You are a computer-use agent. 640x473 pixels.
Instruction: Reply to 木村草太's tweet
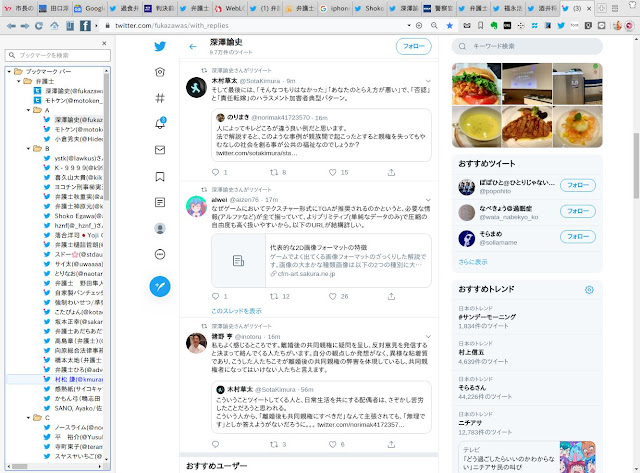(216, 172)
